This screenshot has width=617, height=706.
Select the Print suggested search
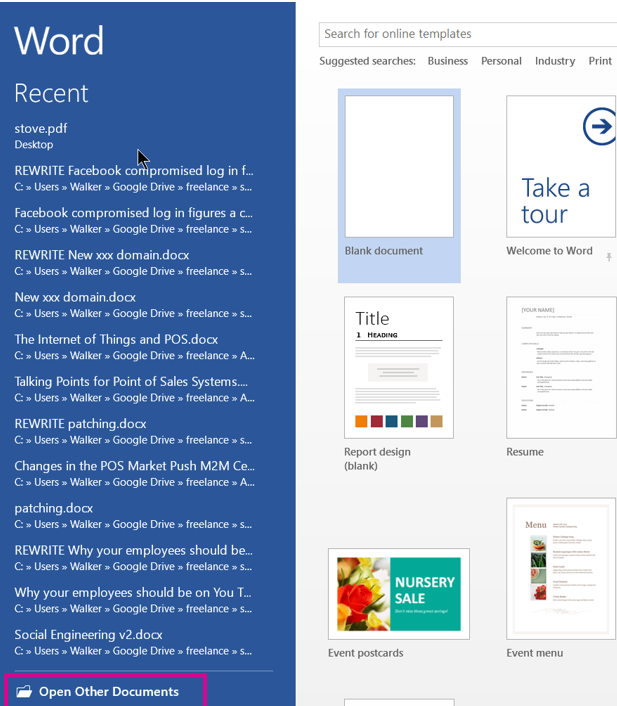click(600, 61)
